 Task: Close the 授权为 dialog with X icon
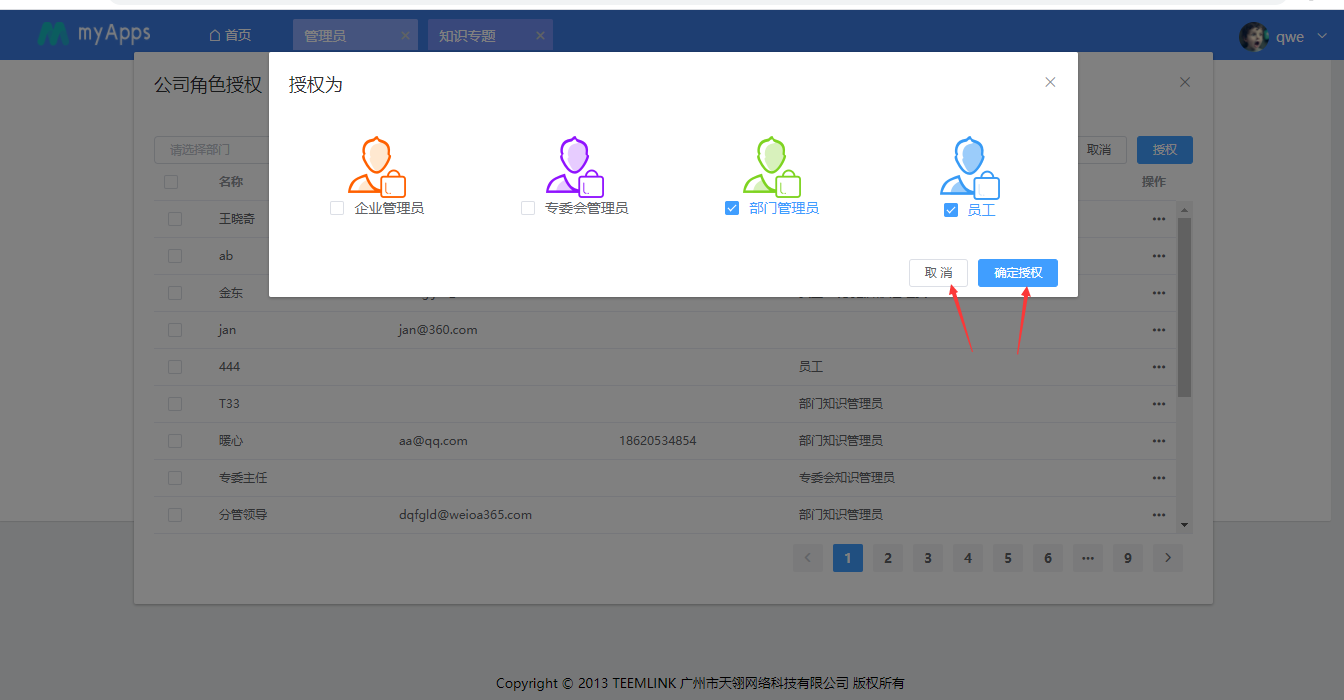[1050, 82]
